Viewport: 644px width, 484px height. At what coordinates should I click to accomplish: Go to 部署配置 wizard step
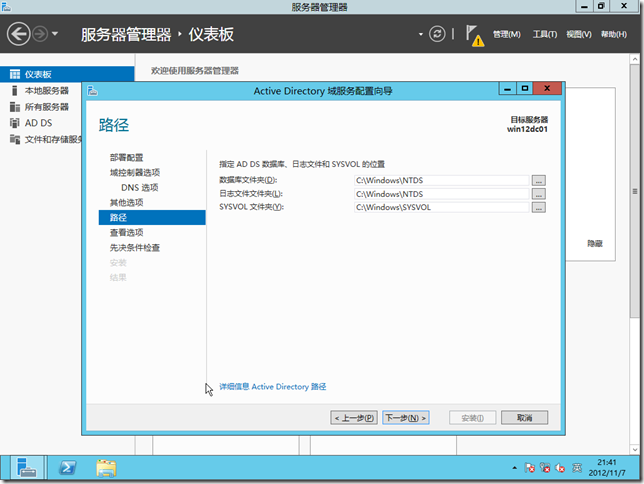click(126, 157)
